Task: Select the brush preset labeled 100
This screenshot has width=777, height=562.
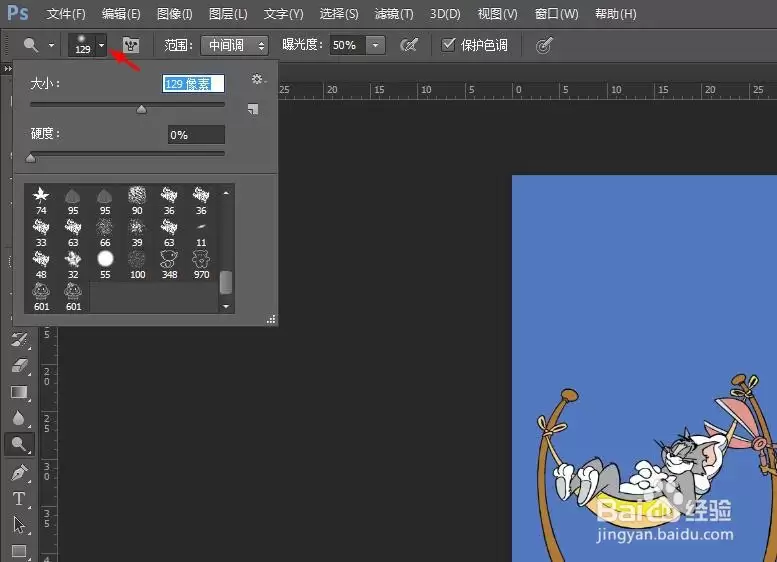Action: [137, 265]
